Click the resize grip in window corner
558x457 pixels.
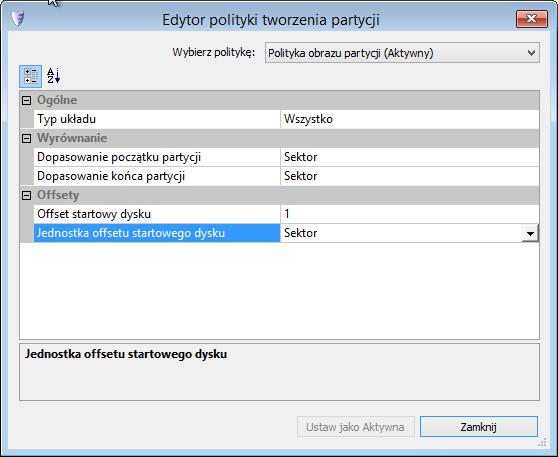(x=542, y=442)
